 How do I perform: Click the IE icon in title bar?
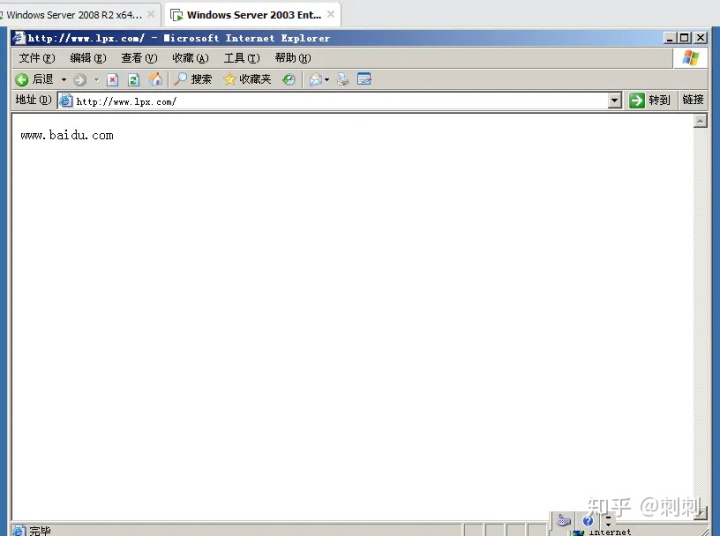pyautogui.click(x=19, y=38)
